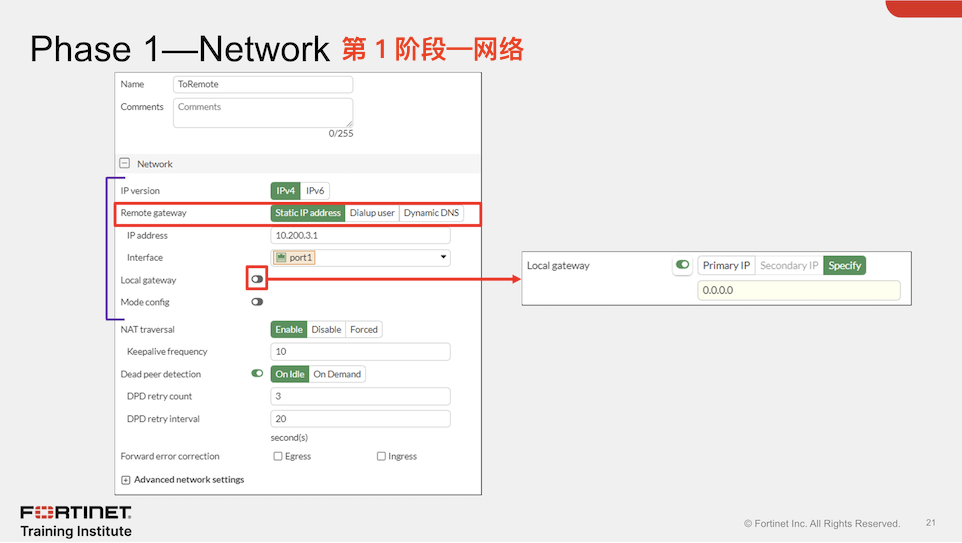Toggle the Mode config switch

(256, 302)
